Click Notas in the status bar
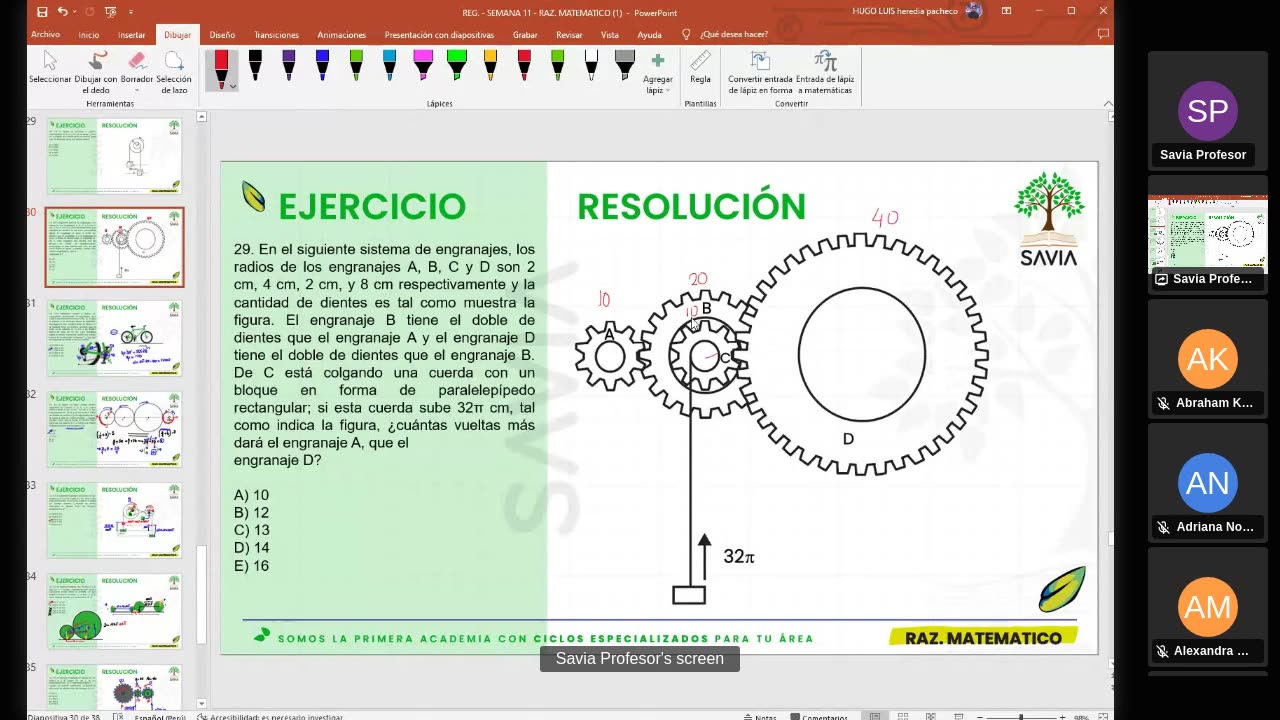The width and height of the screenshot is (1280, 720). [x=760, y=716]
